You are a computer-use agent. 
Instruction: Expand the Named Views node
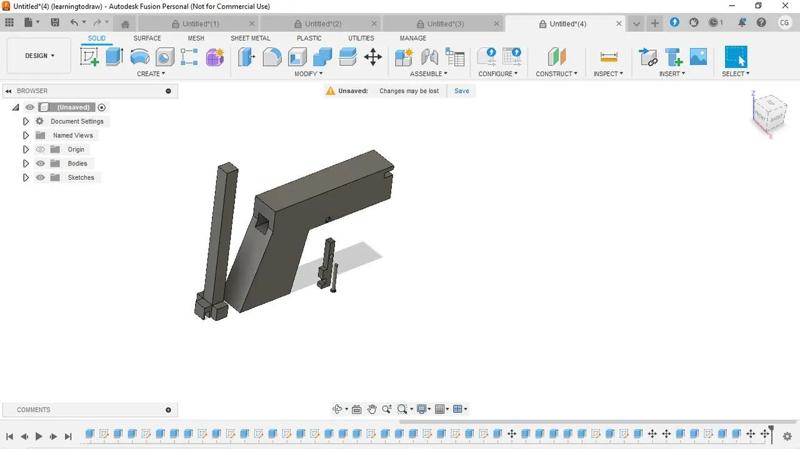tap(26, 135)
